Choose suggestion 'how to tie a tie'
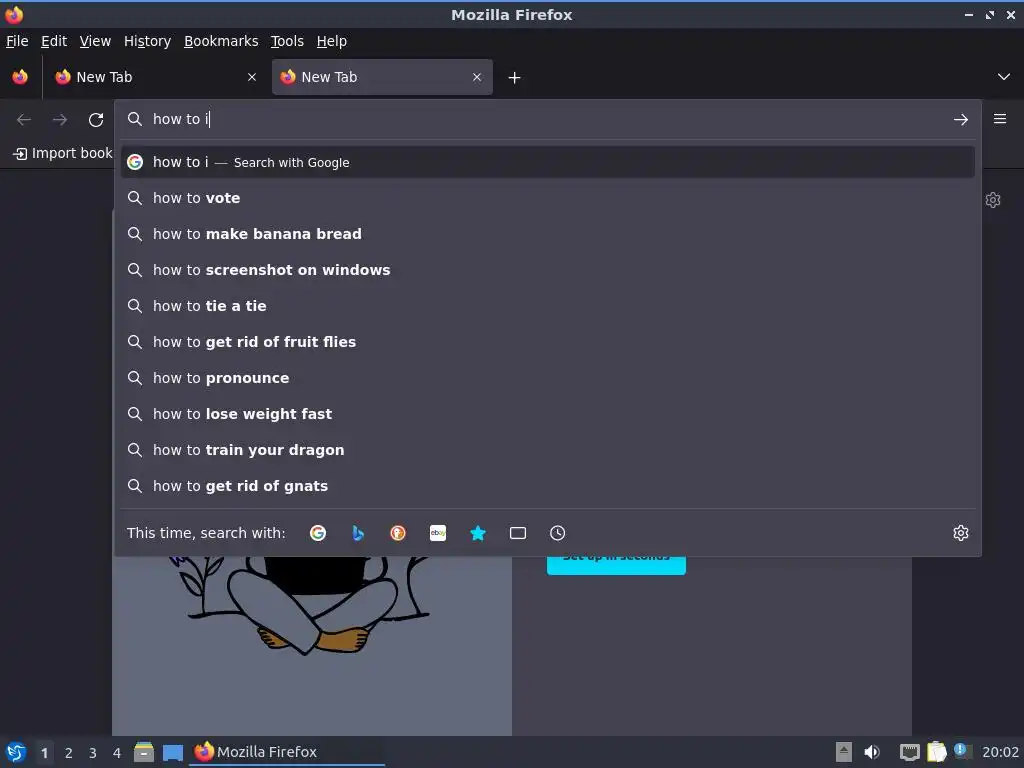 click(x=548, y=306)
